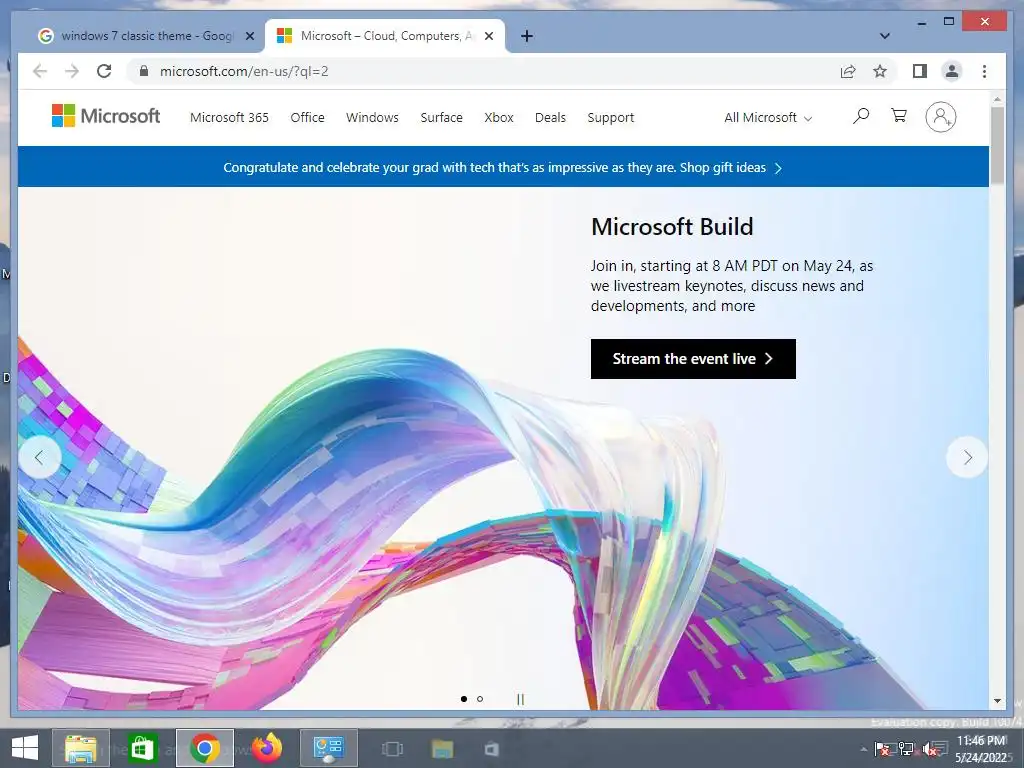This screenshot has height=768, width=1024.
Task: Select the first carousel slide dot
Action: [x=464, y=699]
